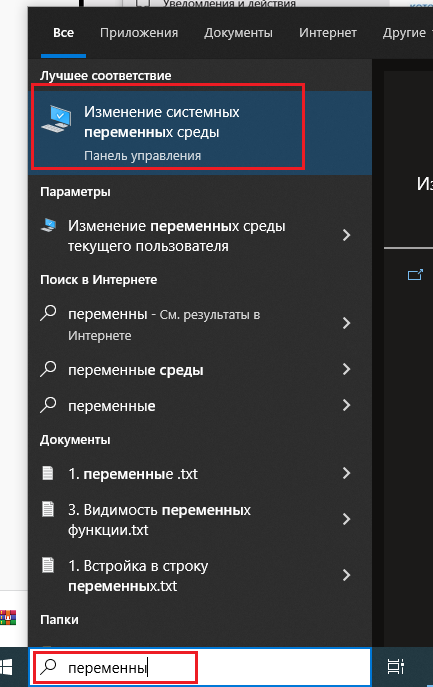Image resolution: width=433 pixels, height=687 pixels.
Task: Click the open-in-new-window icon in preview pane
Action: 415,275
